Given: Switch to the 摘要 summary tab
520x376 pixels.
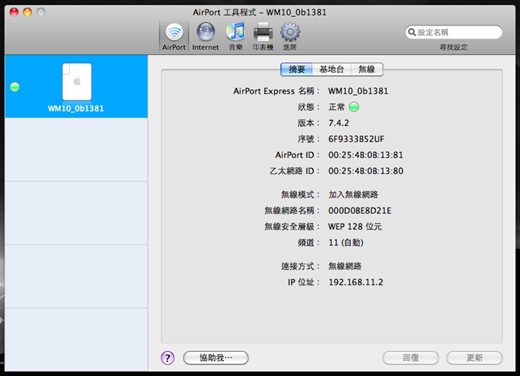Looking at the screenshot, I should click(297, 69).
